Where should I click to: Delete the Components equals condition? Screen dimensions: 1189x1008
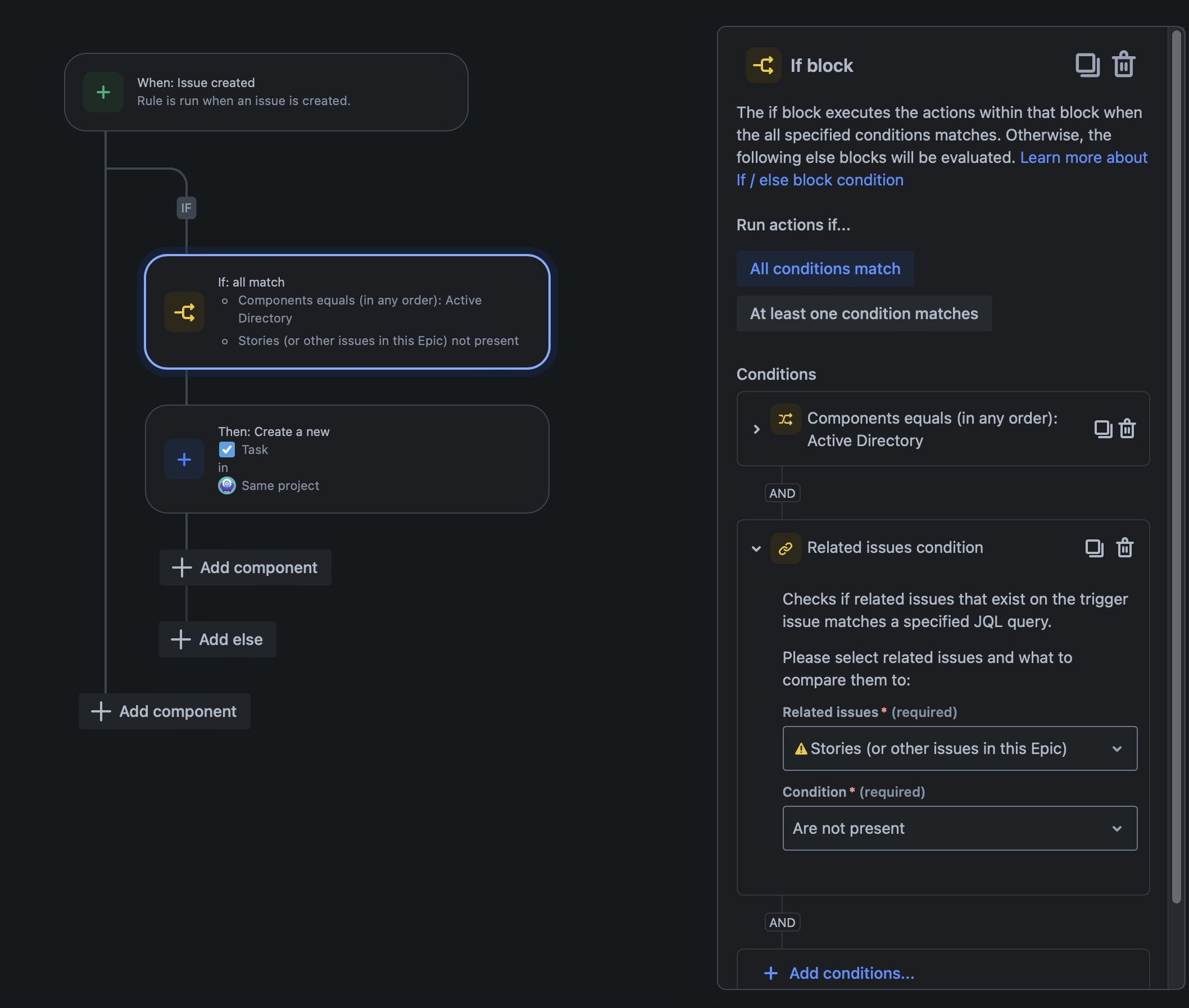click(1127, 429)
